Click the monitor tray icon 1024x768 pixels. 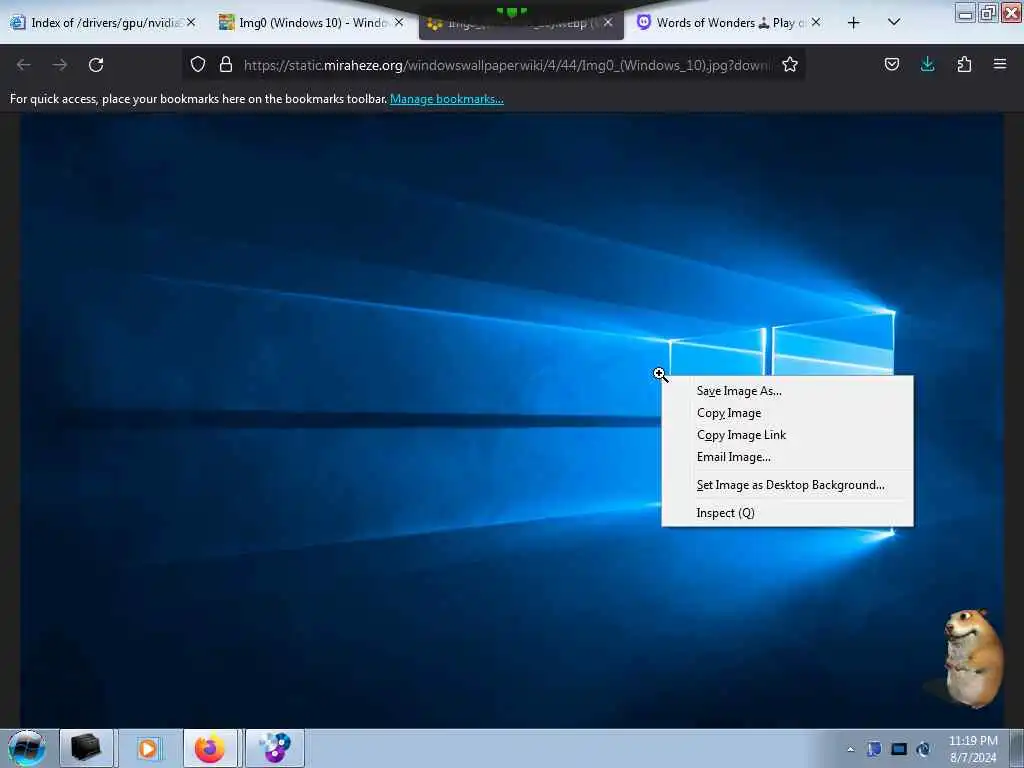point(899,749)
